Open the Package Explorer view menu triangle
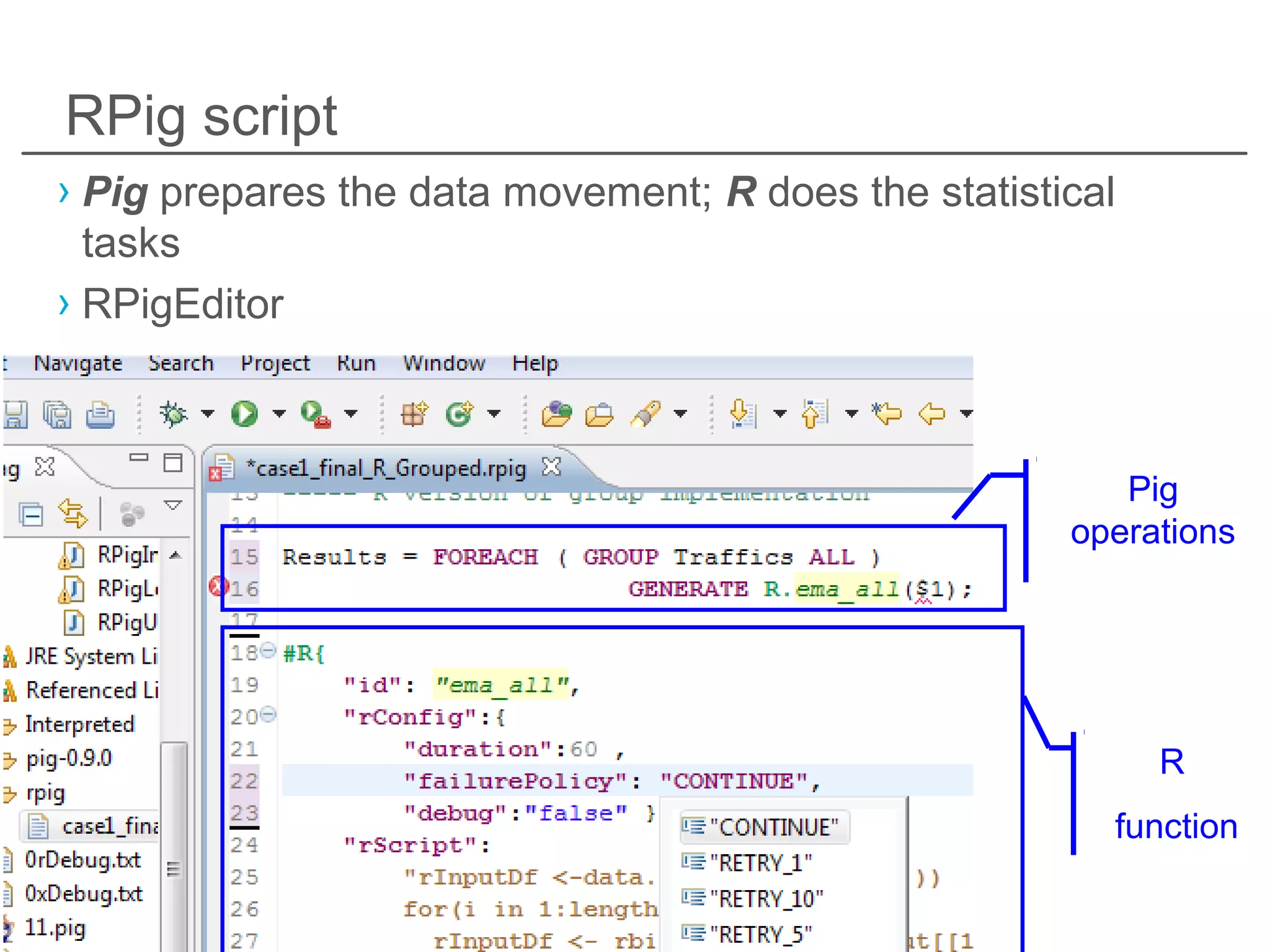This screenshot has height=952, width=1270. 172,506
